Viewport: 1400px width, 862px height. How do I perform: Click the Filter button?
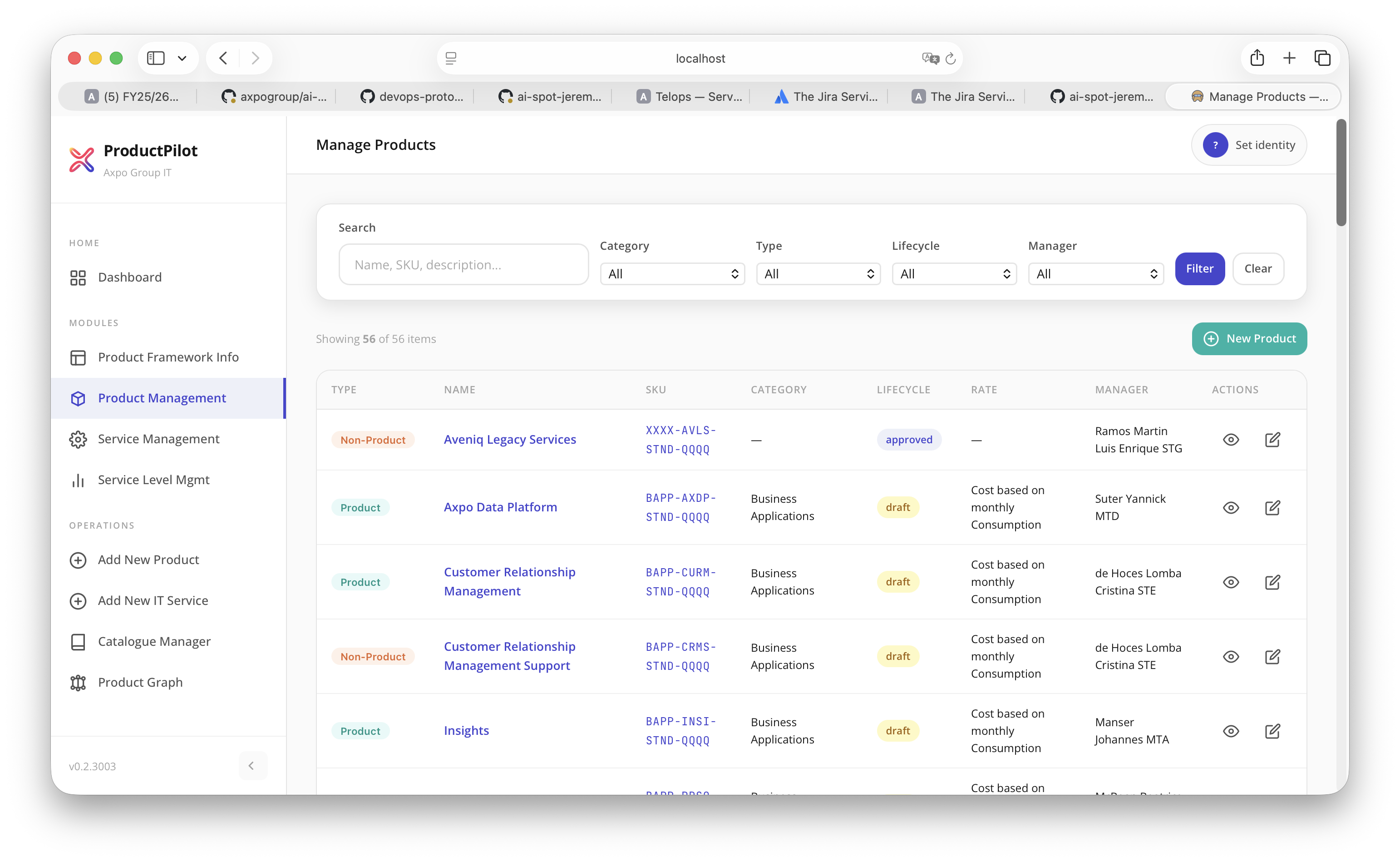pyautogui.click(x=1199, y=269)
